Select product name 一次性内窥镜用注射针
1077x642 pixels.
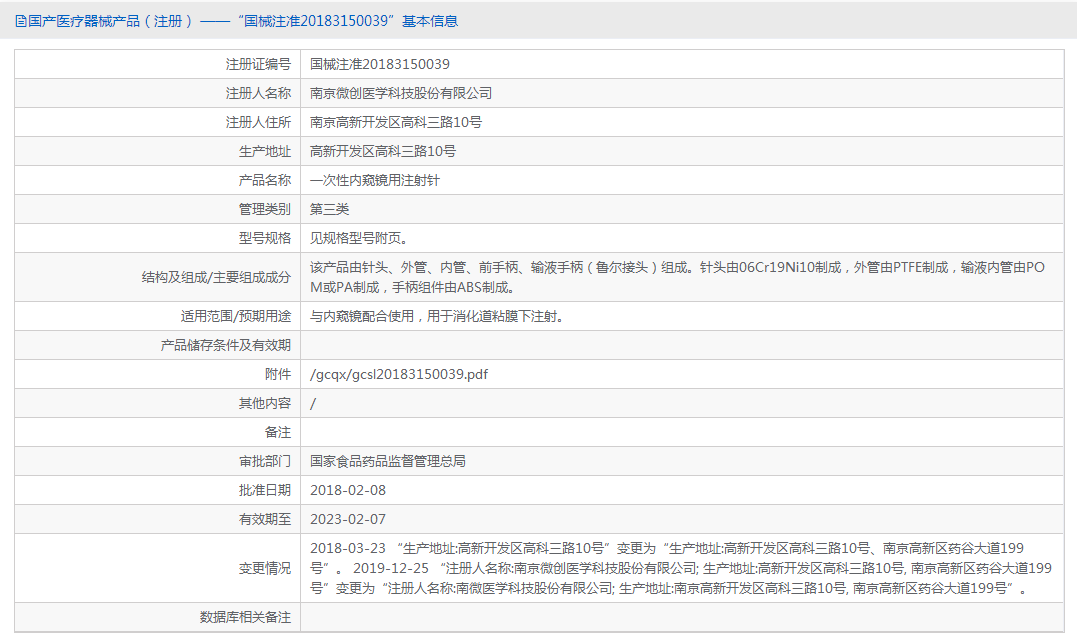click(375, 180)
